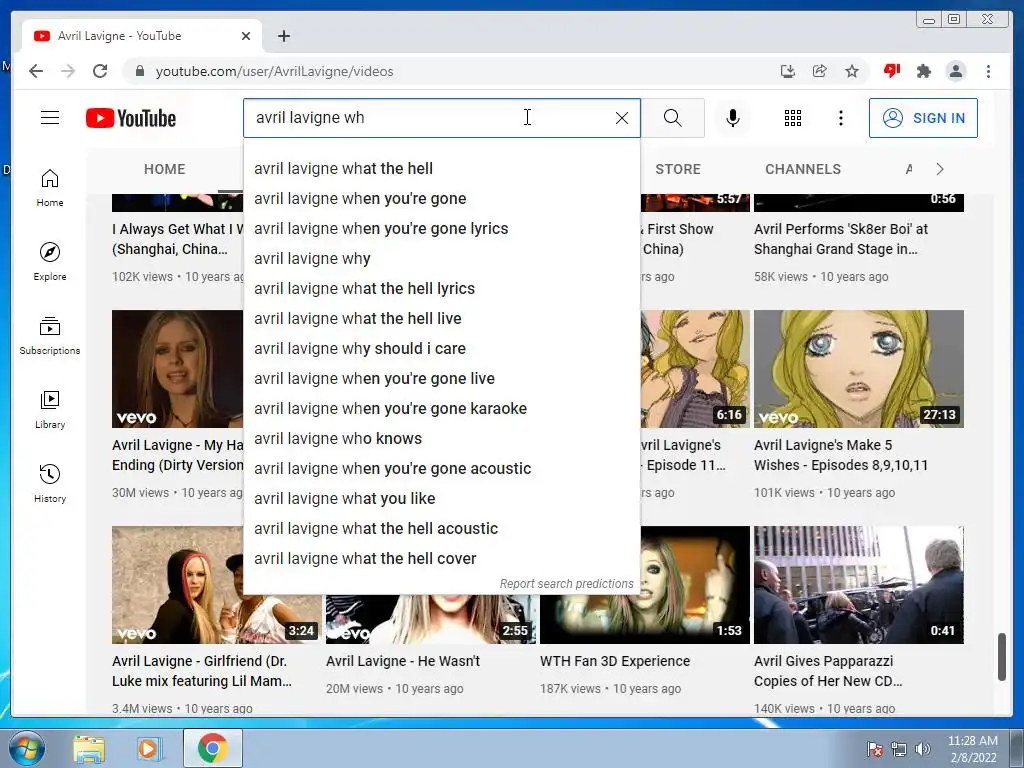Close the Avril Lavigne - YouTube tab
The width and height of the screenshot is (1024, 768).
[246, 36]
